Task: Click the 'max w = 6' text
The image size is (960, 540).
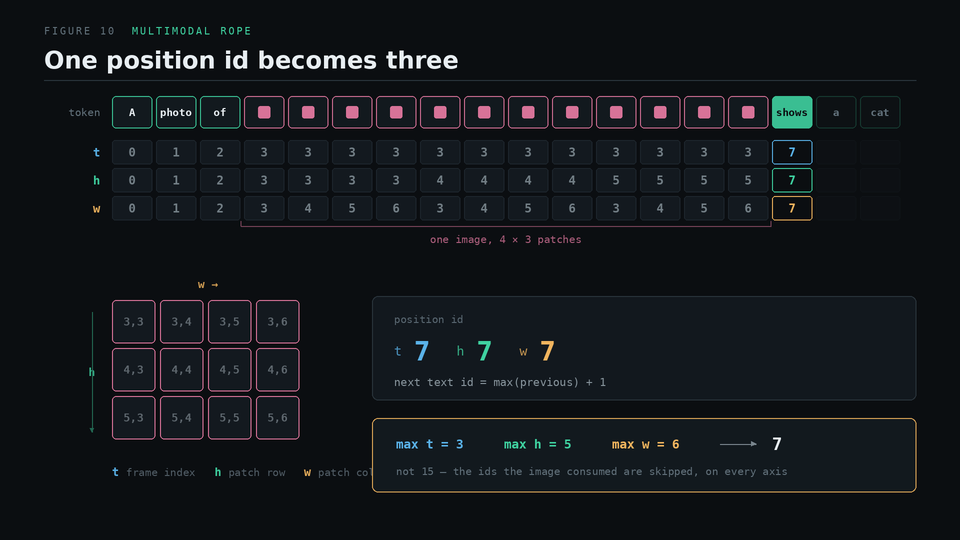Action: [x=645, y=444]
